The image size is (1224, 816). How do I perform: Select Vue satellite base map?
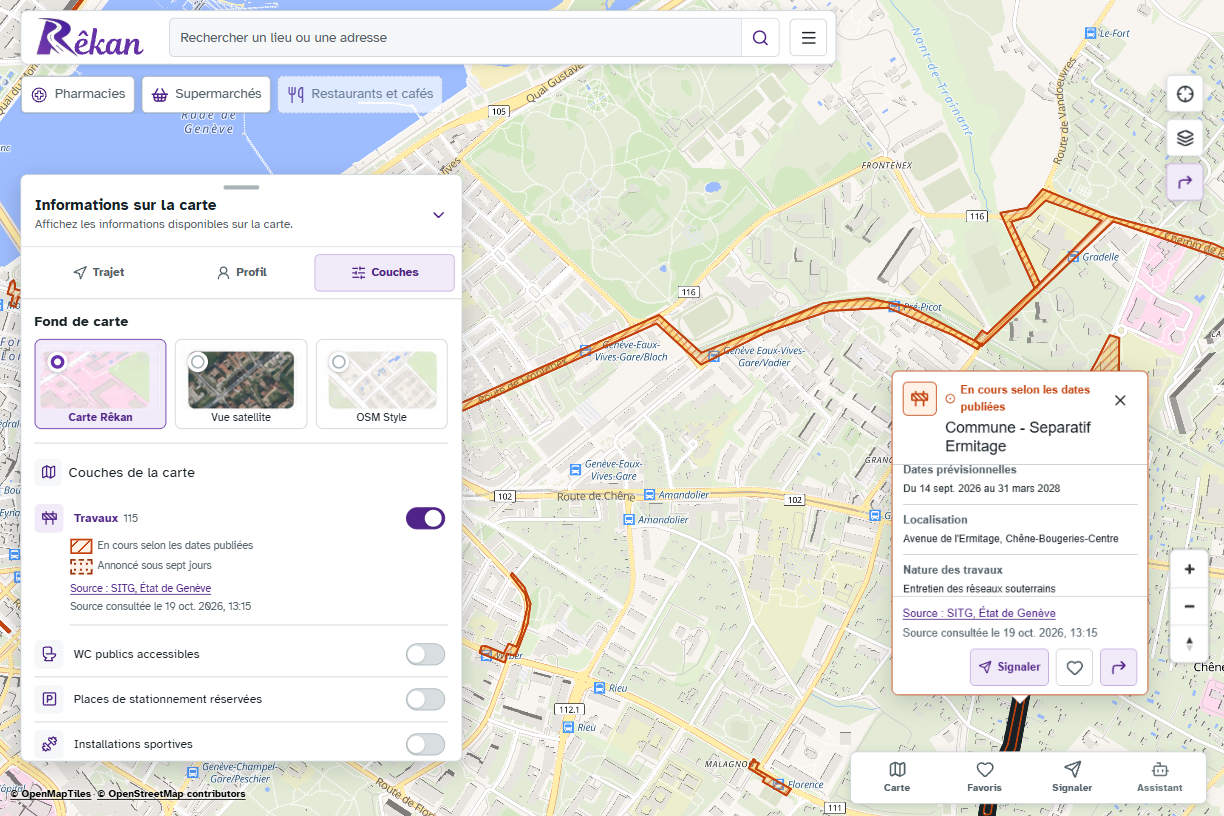[241, 384]
